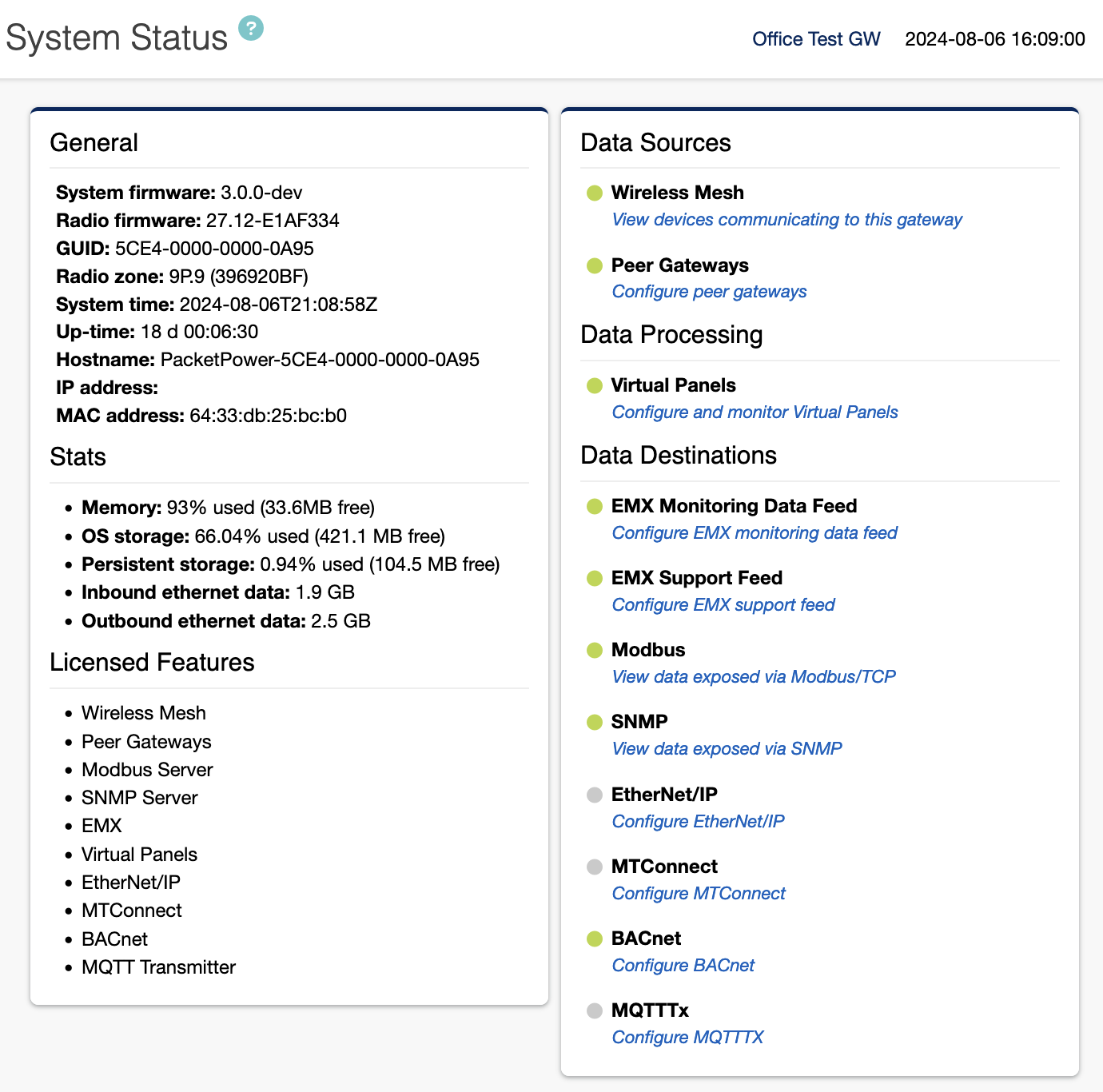Toggle the EMX Support Feed indicator
Viewport: 1103px width, 1092px height.
pos(595,578)
